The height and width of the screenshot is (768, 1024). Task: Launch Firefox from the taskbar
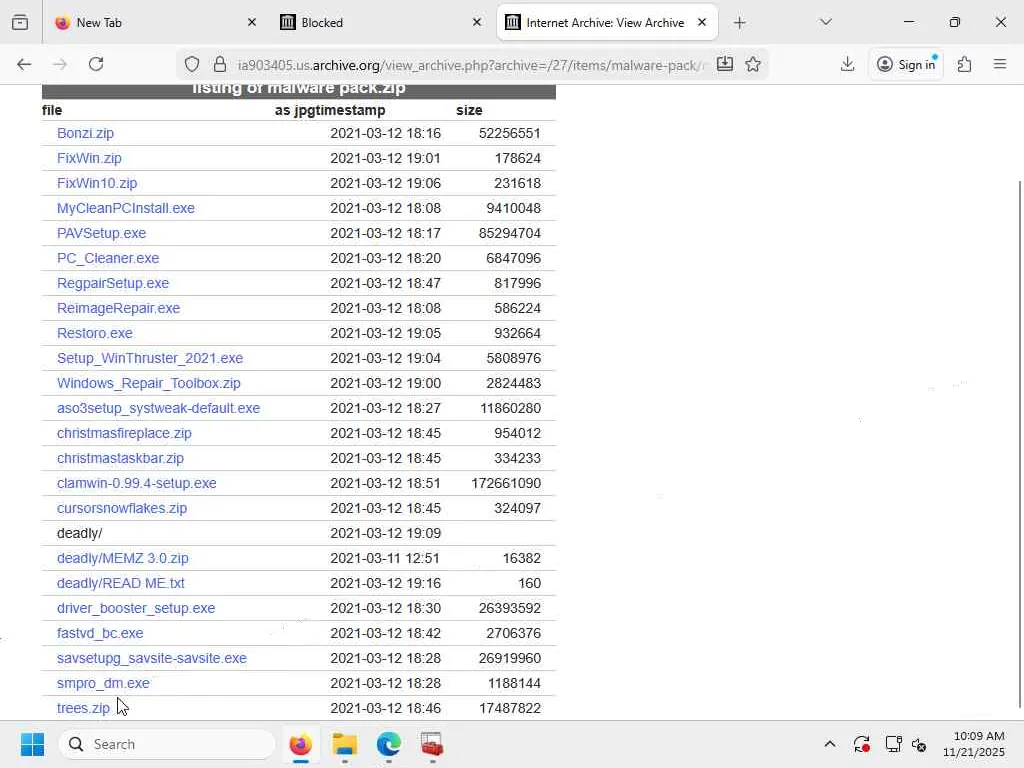click(300, 744)
